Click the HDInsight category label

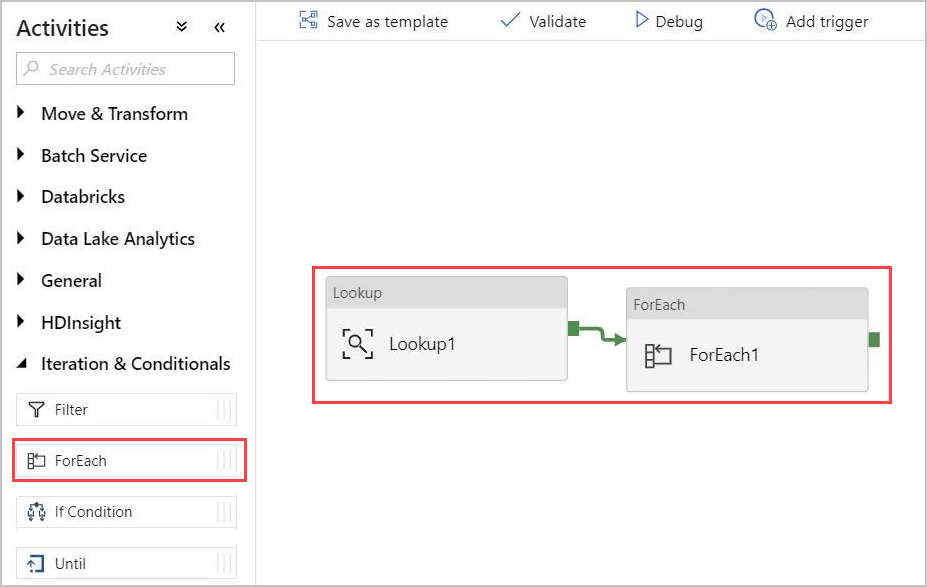(x=81, y=323)
